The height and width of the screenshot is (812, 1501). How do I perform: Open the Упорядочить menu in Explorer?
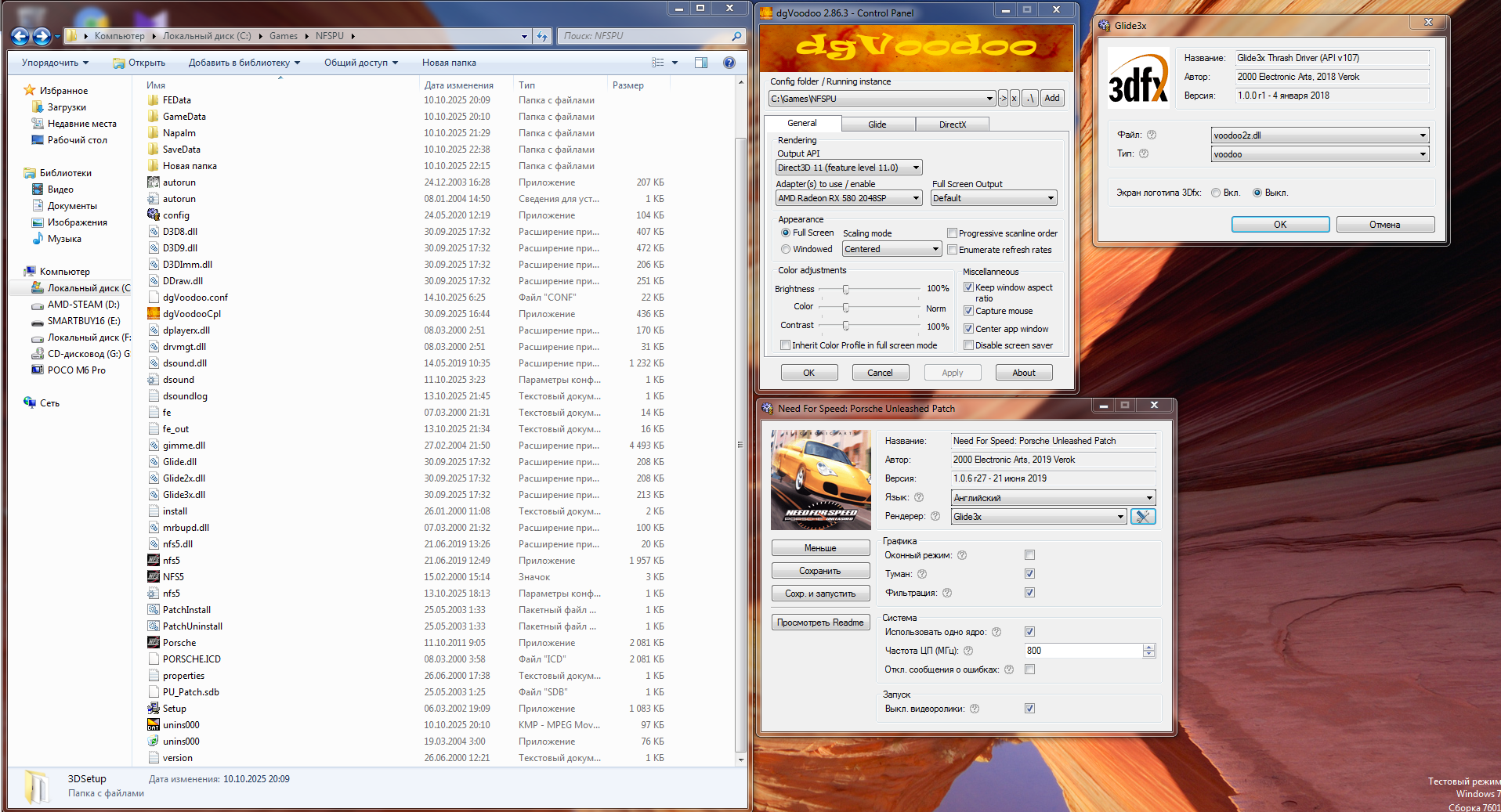[55, 63]
